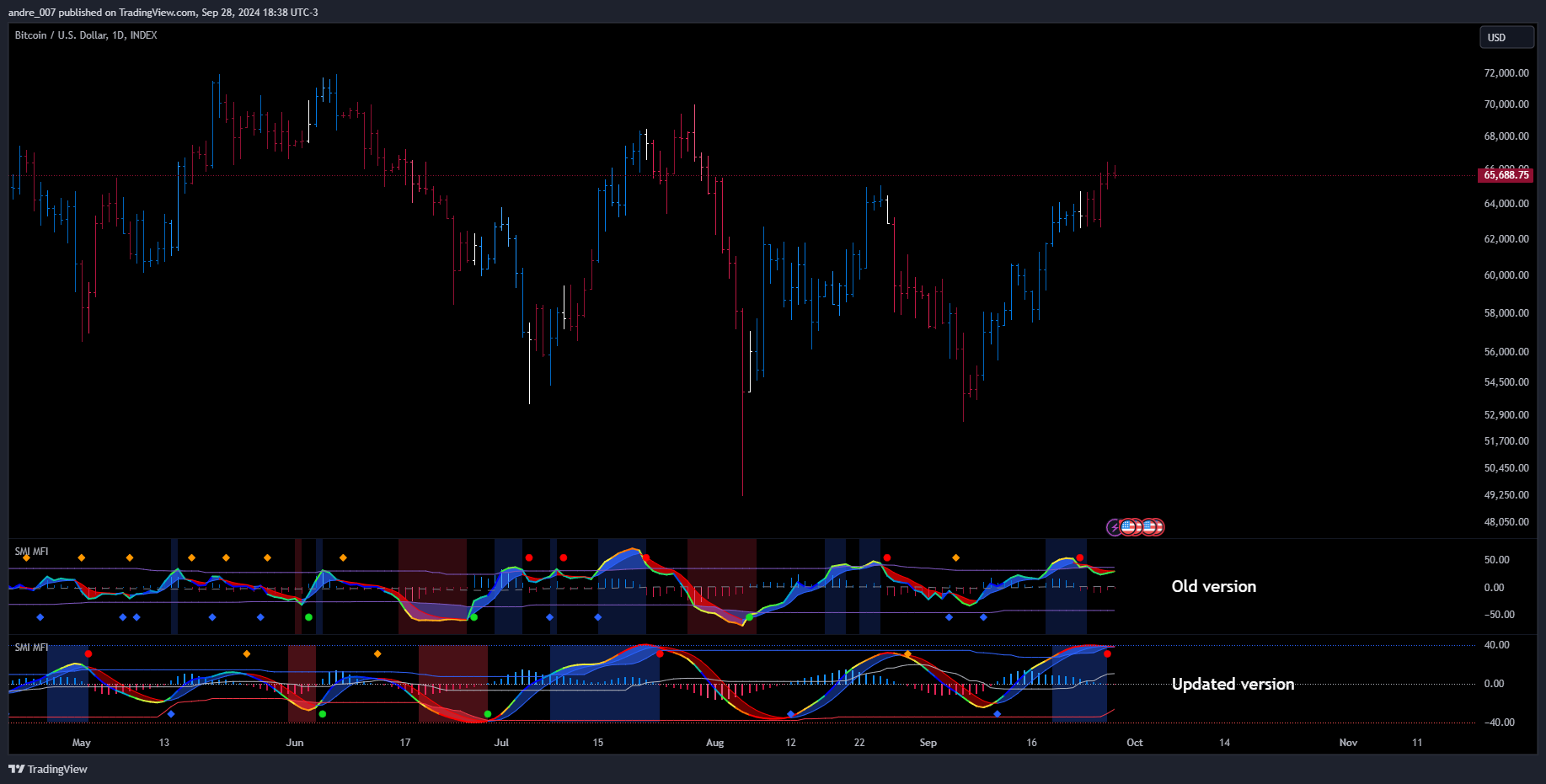
Task: Click the May label on the time axis
Action: pos(82,743)
